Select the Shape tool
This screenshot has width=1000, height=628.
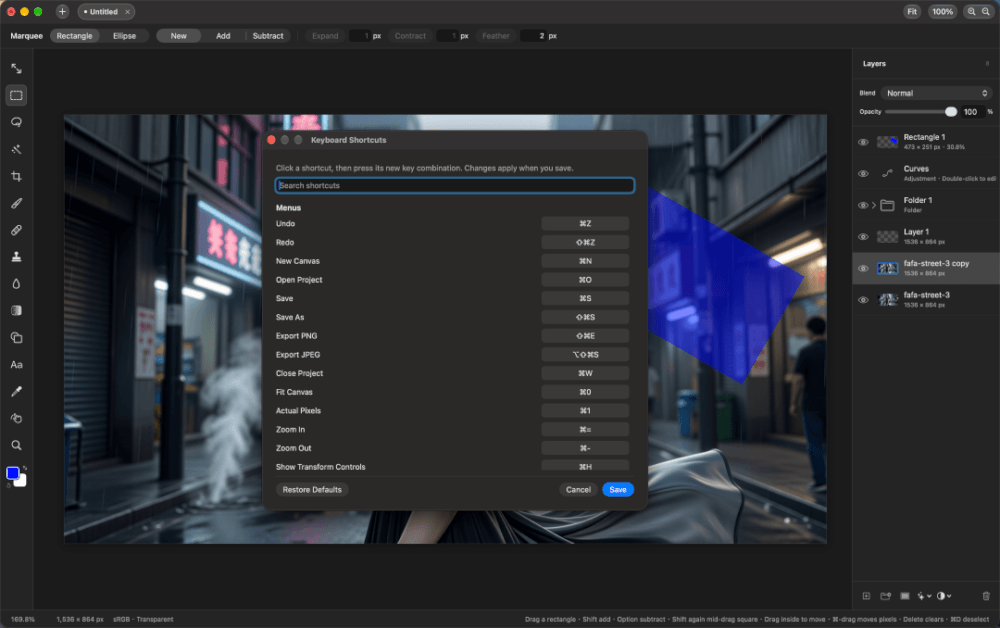pyautogui.click(x=17, y=338)
